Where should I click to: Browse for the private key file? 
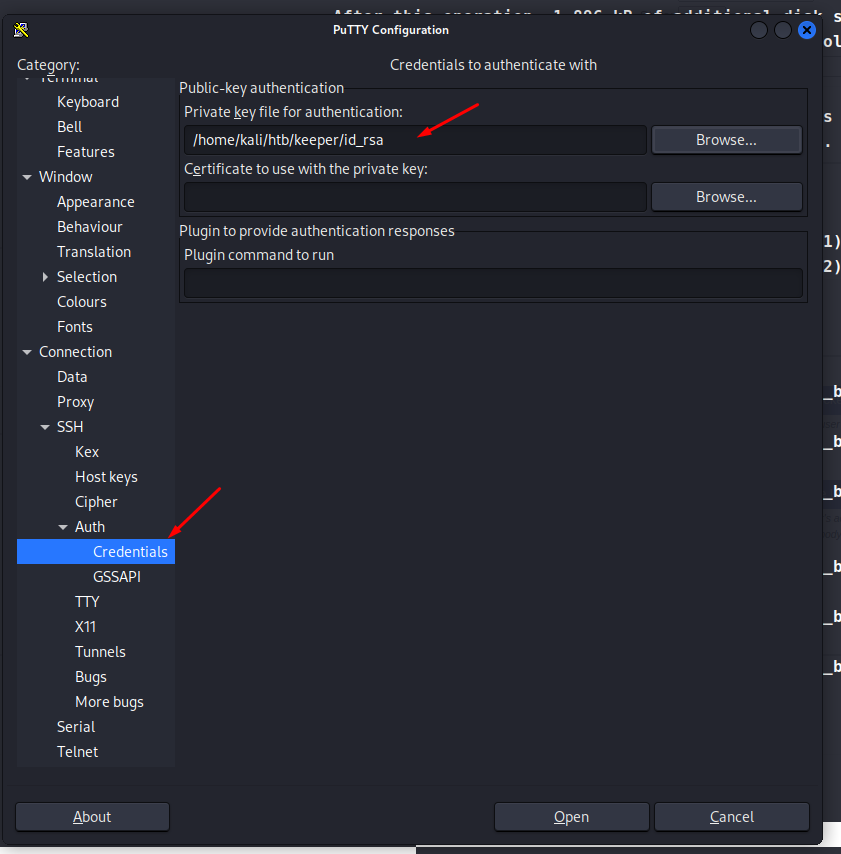point(726,140)
